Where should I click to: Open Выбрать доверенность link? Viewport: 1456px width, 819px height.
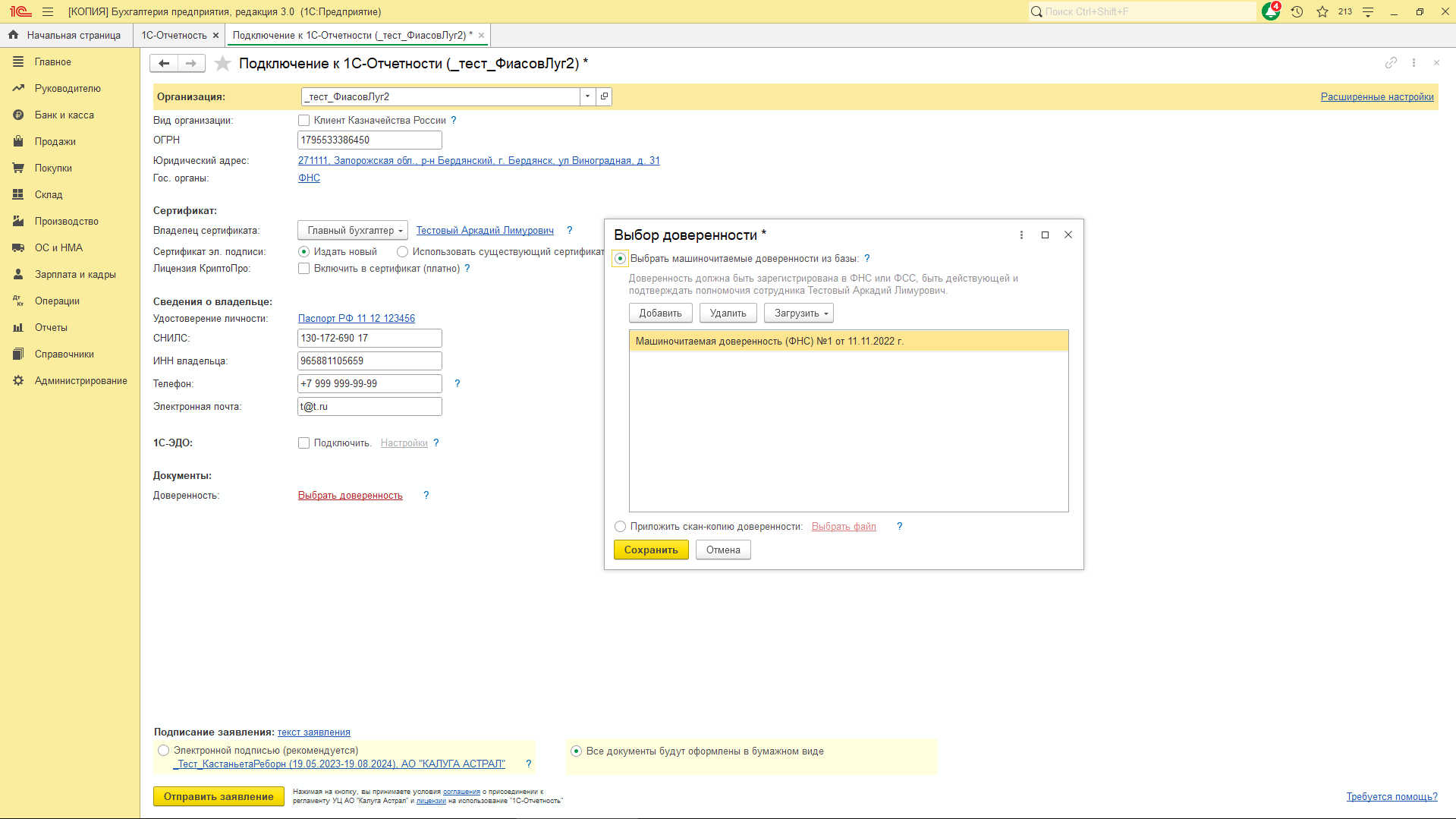[351, 495]
